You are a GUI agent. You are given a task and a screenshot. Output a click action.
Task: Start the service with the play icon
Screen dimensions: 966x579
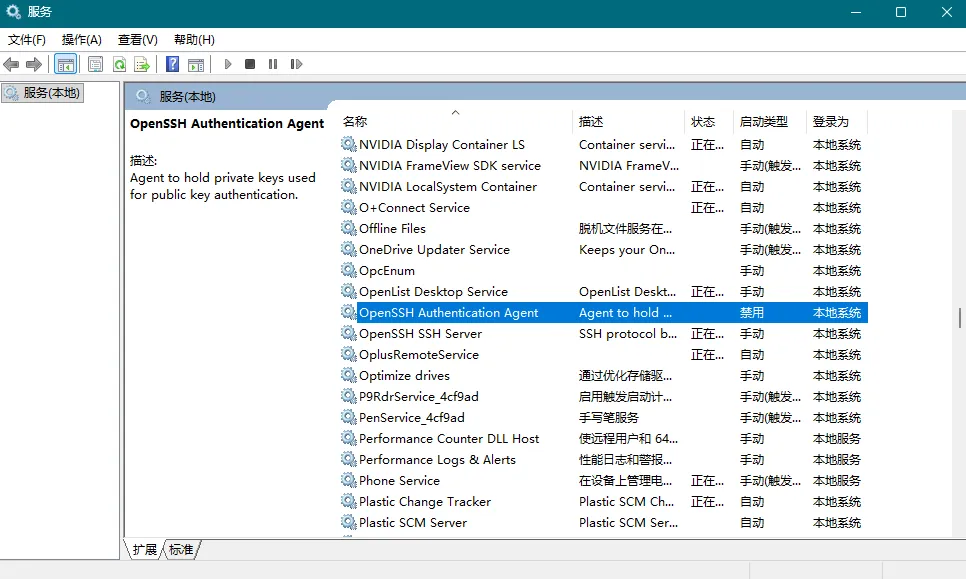pos(228,65)
